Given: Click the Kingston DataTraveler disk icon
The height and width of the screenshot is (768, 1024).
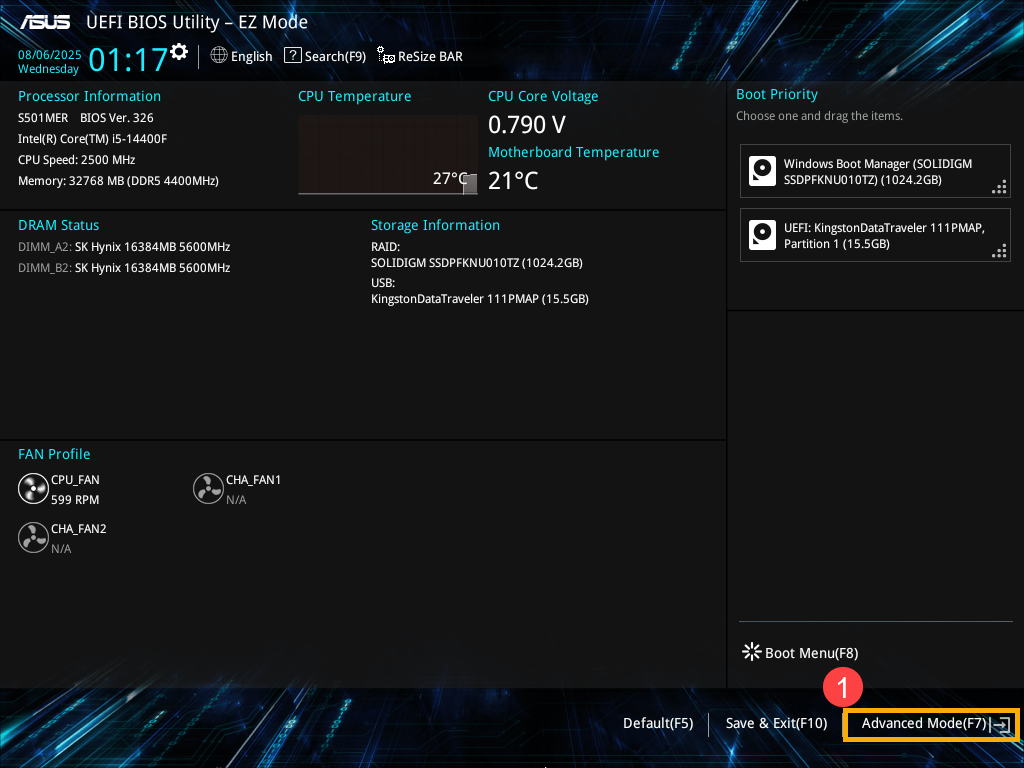Looking at the screenshot, I should (762, 235).
